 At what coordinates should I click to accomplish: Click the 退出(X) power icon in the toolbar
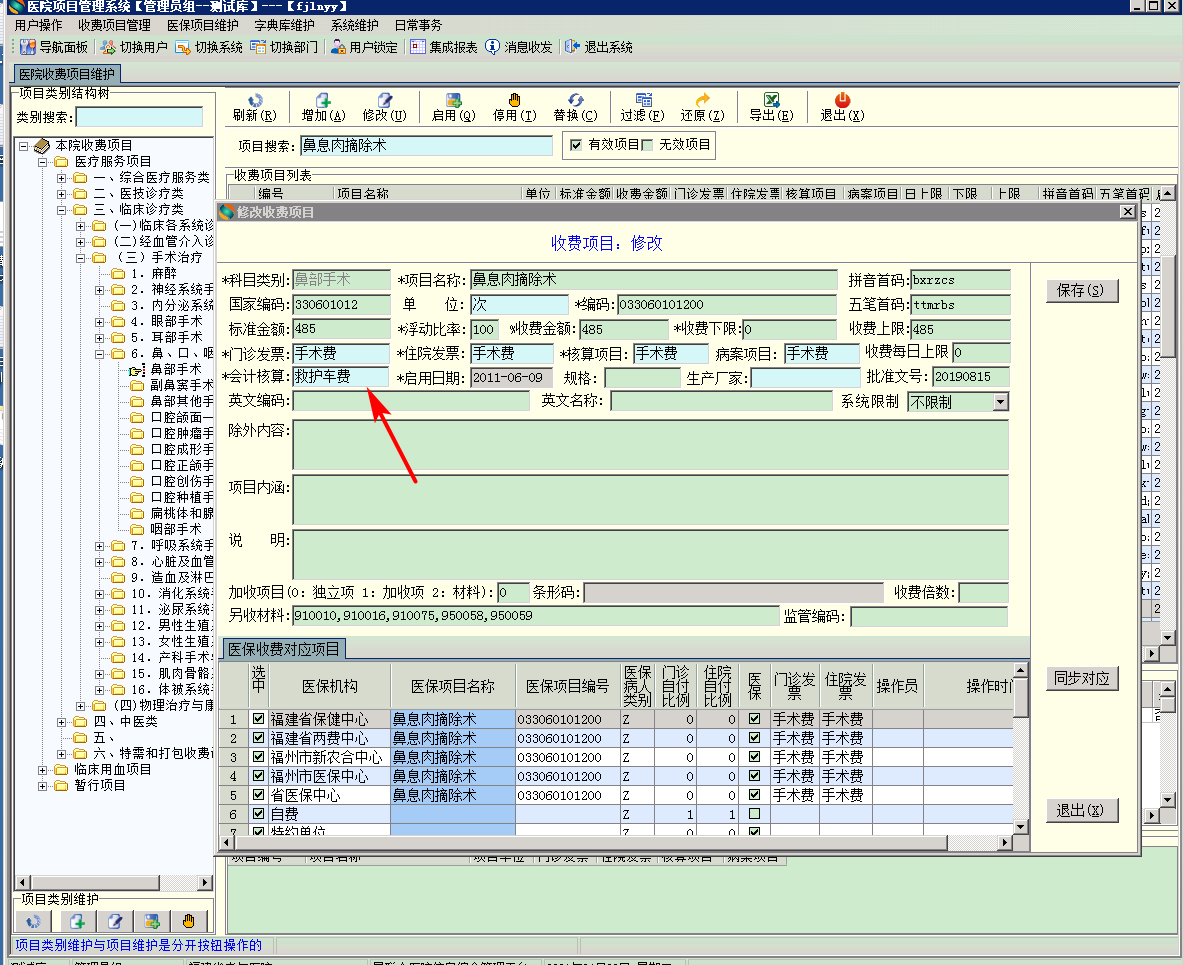pyautogui.click(x=842, y=100)
